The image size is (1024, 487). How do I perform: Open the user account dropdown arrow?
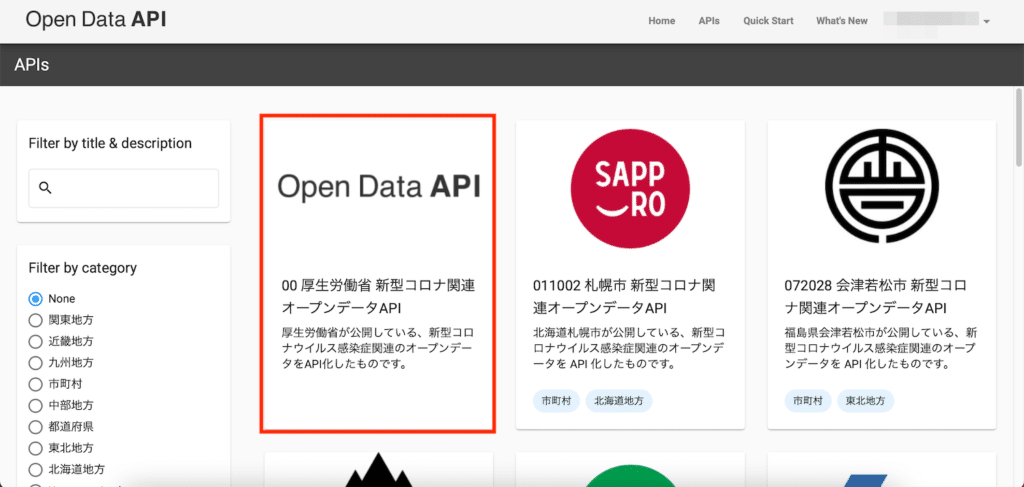point(987,22)
